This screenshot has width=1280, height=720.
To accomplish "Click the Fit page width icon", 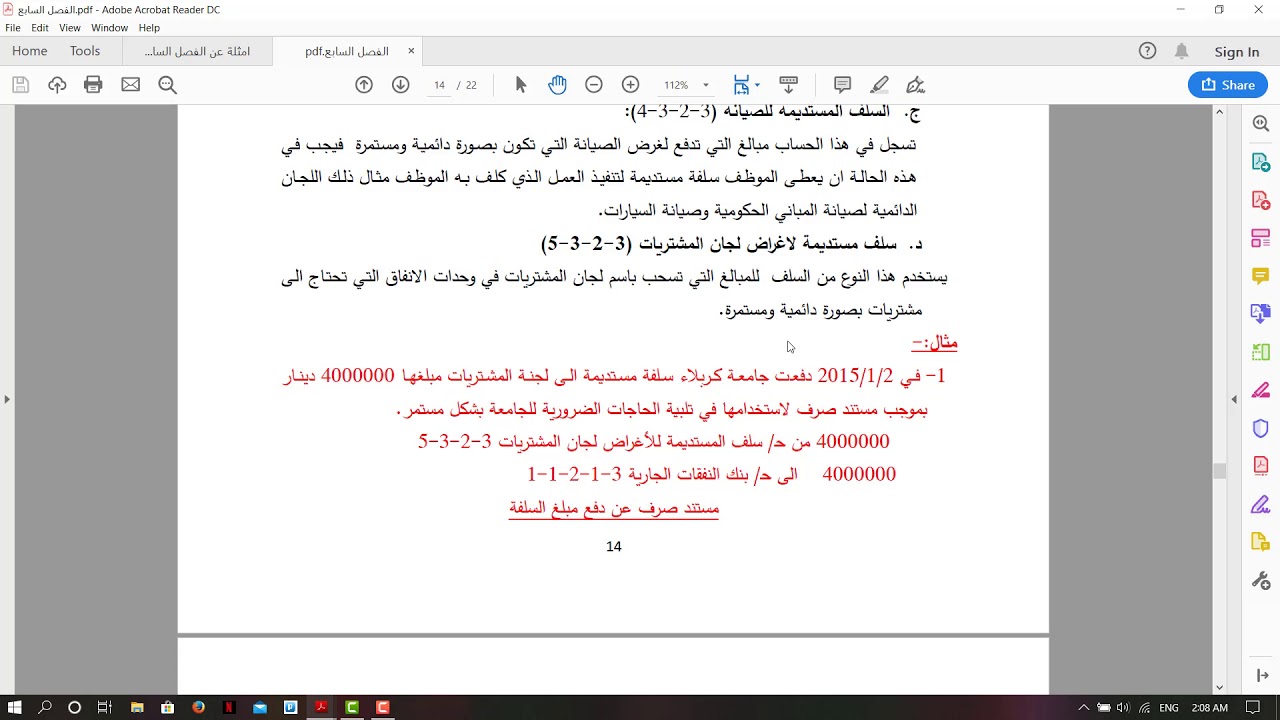I will (741, 85).
